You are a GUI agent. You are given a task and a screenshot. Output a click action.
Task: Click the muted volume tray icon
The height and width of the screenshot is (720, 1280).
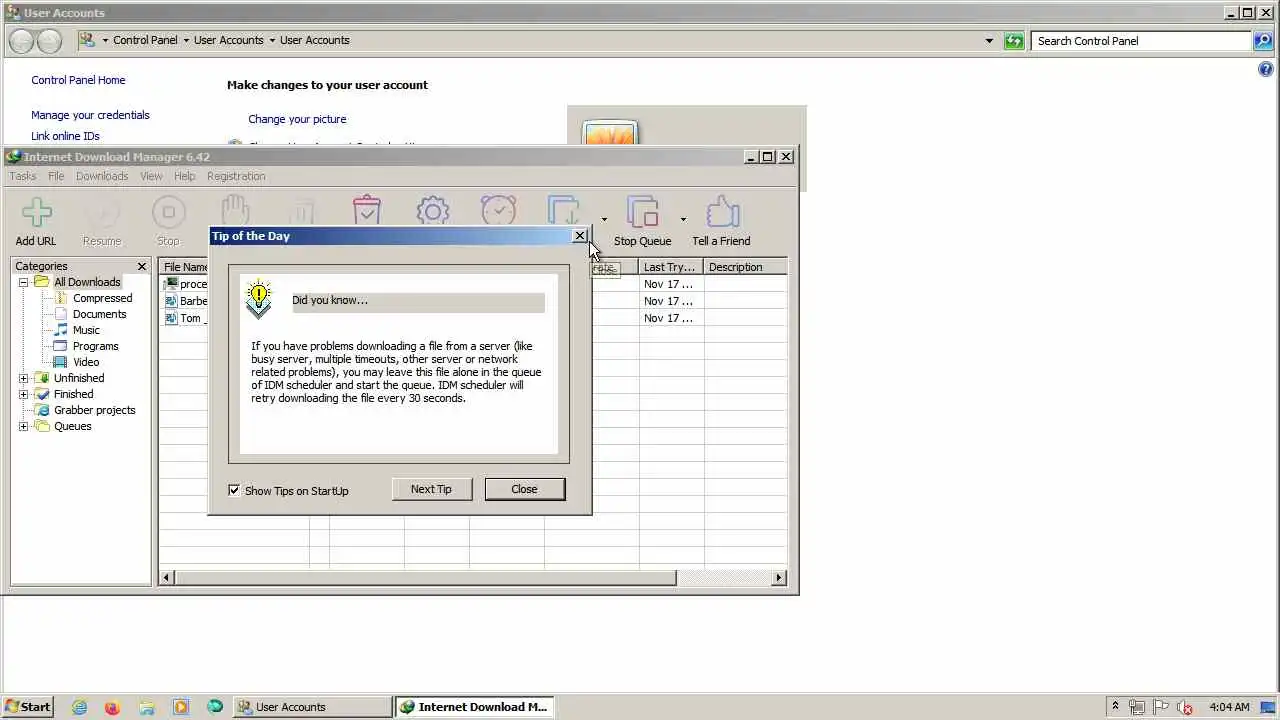pos(1185,707)
